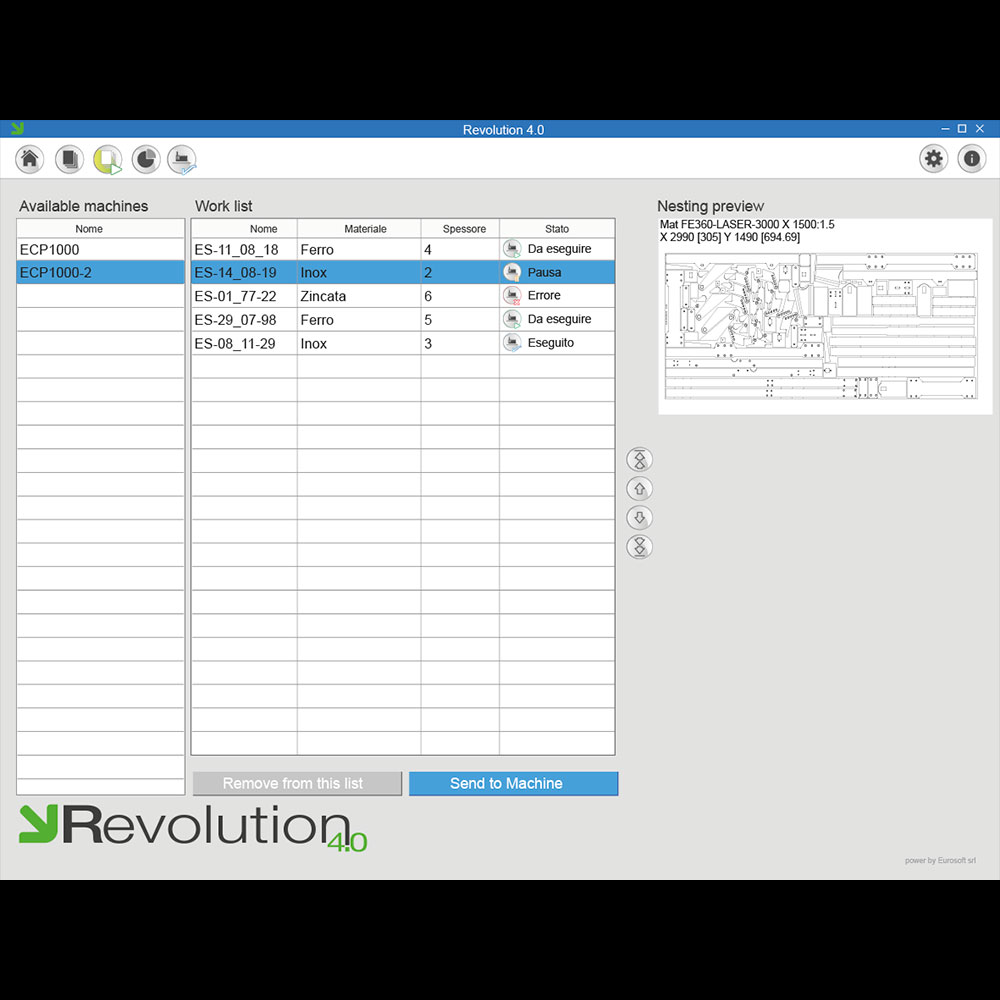Open the info icon
The image size is (1000, 1000).
pyautogui.click(x=971, y=159)
